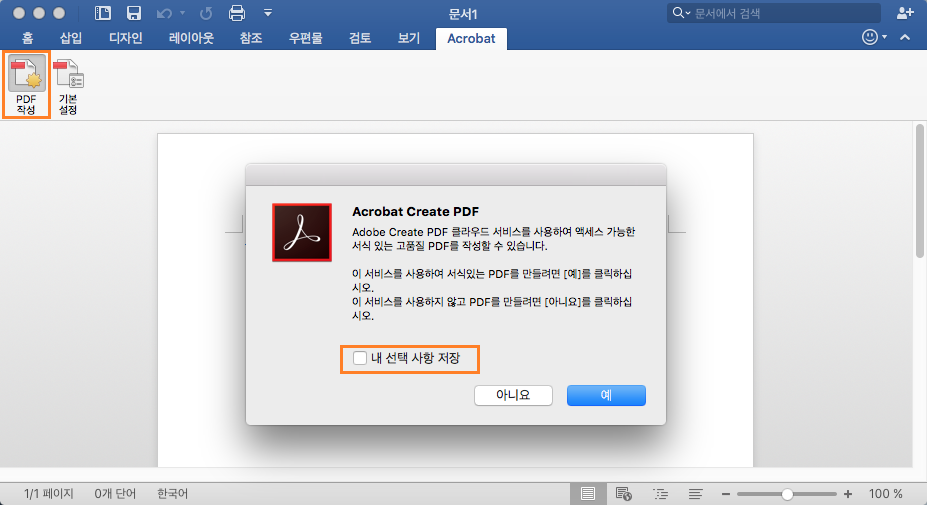The image size is (927, 505).
Task: Switch to the 홈 tab
Action: pyautogui.click(x=27, y=38)
